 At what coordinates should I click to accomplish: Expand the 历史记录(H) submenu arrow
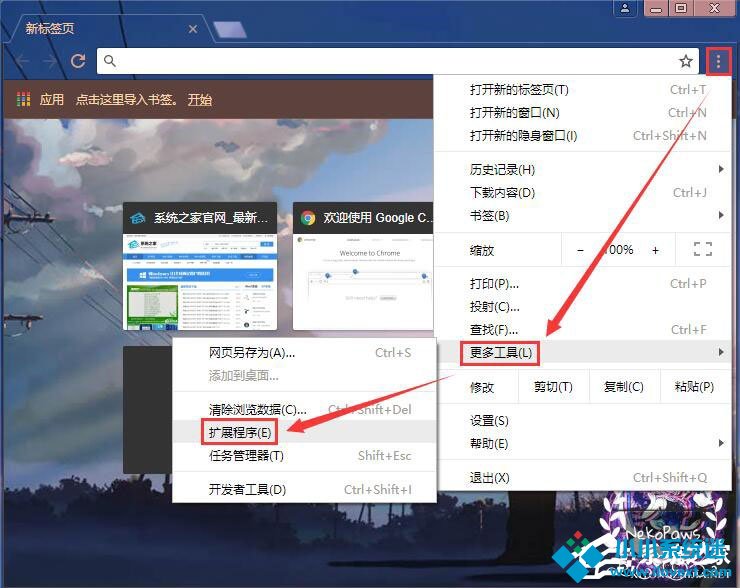(721, 169)
